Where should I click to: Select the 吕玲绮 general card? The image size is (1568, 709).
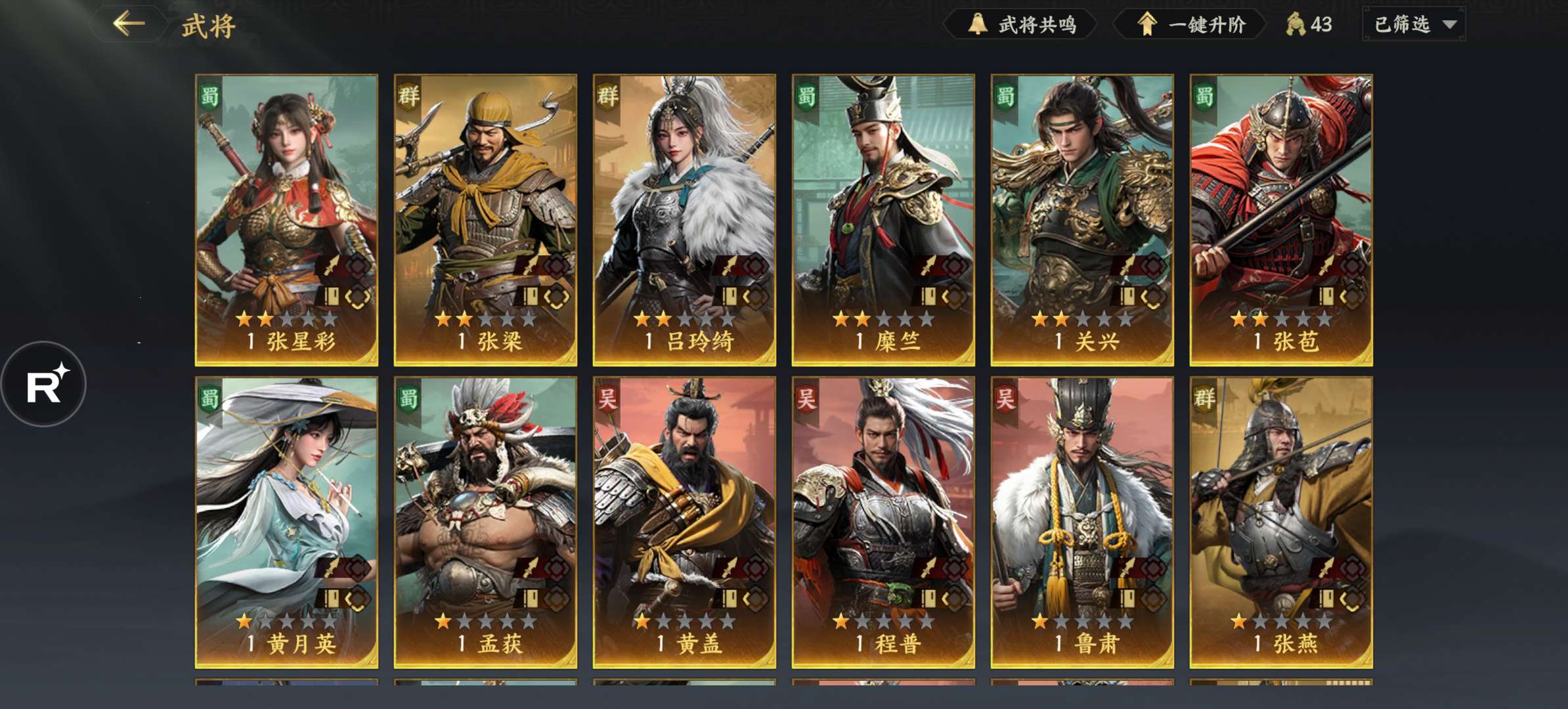(684, 220)
